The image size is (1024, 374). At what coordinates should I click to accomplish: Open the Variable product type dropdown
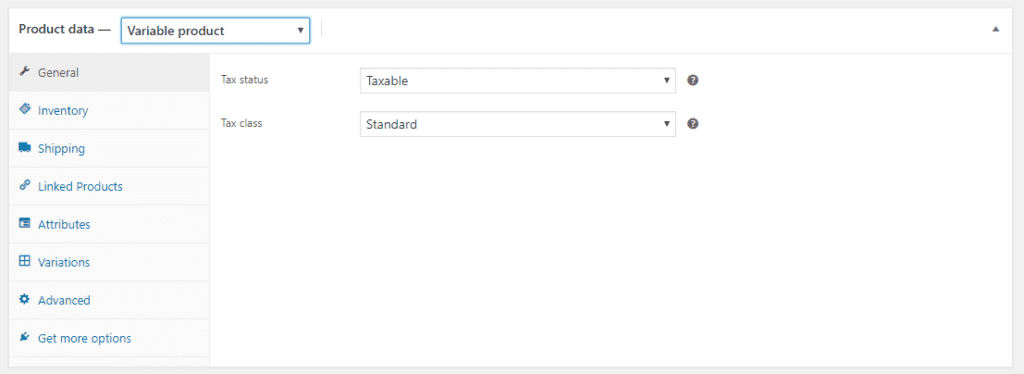(216, 31)
